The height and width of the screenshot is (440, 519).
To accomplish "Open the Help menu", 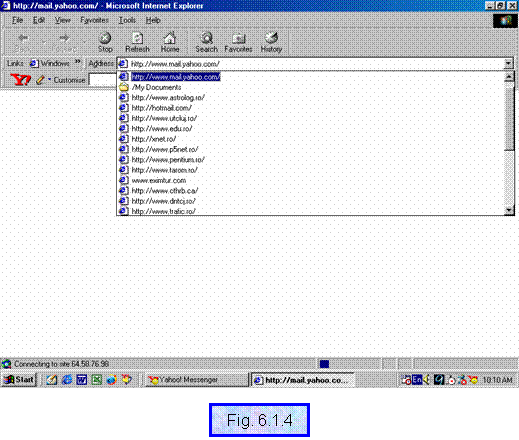I will click(x=153, y=20).
